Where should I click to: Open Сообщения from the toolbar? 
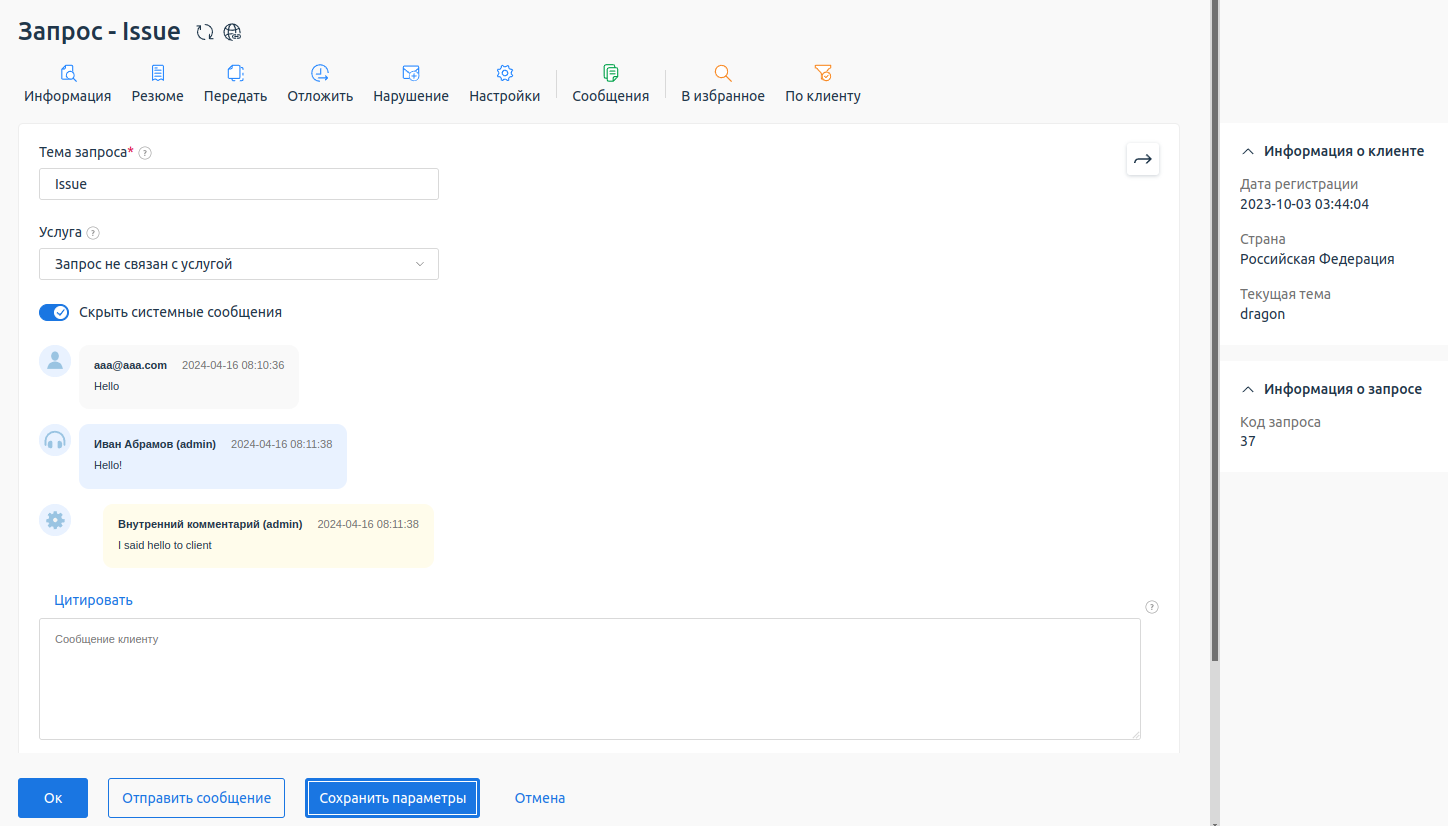(610, 74)
